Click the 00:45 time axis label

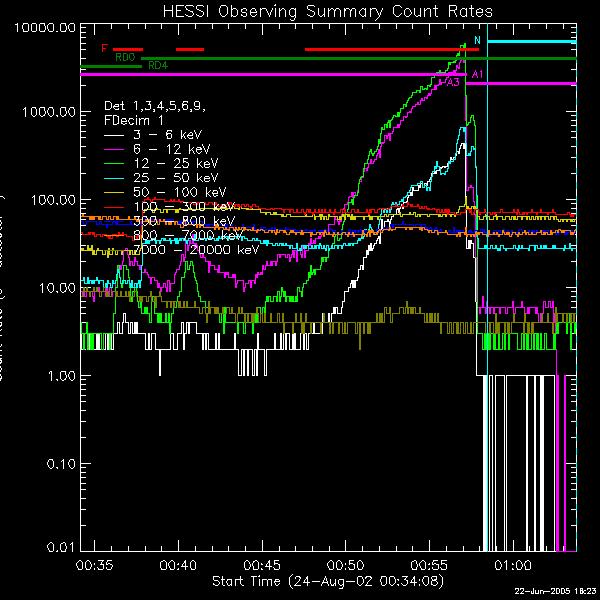[x=262, y=565]
